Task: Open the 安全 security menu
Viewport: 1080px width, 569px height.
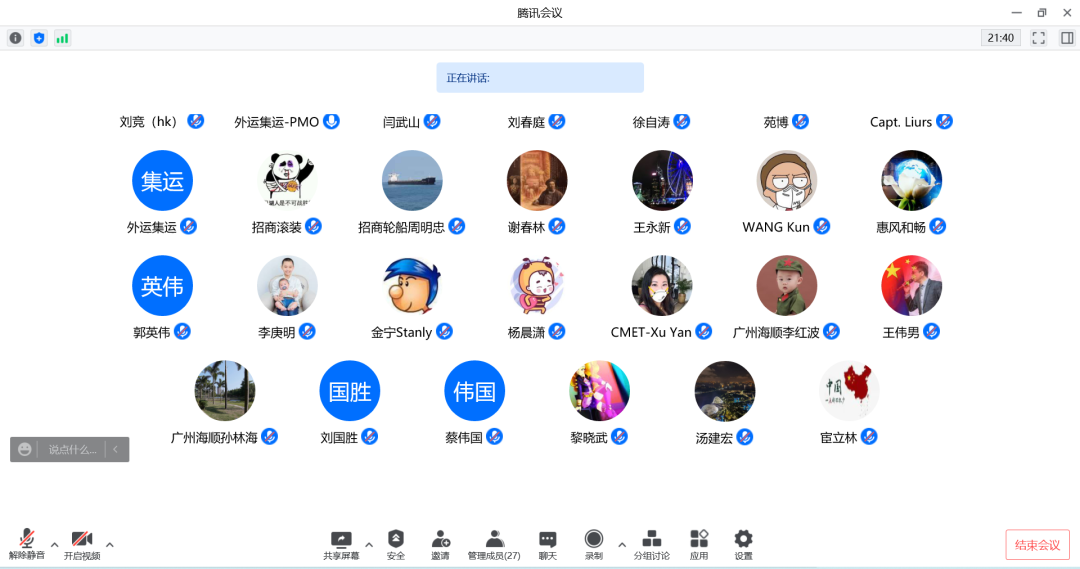Action: click(x=395, y=544)
